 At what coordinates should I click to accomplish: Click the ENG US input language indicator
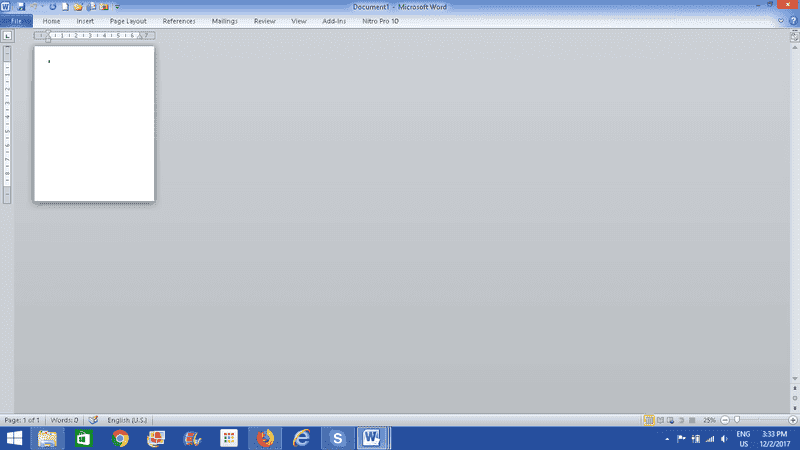pos(744,439)
